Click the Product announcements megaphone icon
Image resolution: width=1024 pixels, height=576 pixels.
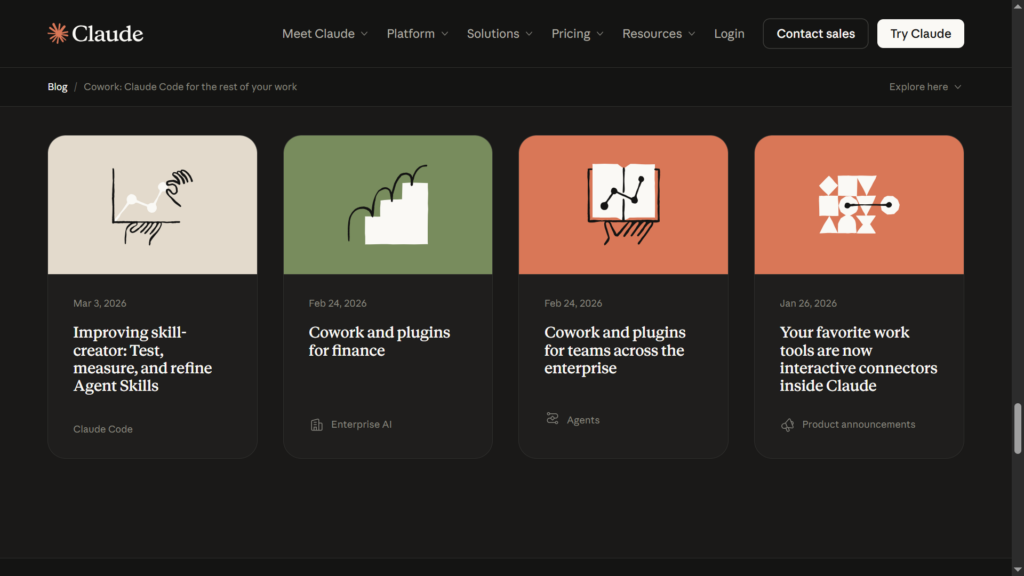788,425
